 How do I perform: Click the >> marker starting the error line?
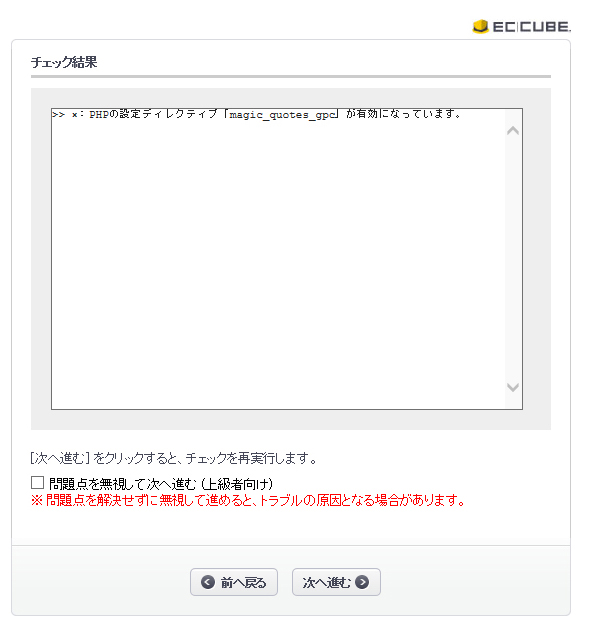58,115
